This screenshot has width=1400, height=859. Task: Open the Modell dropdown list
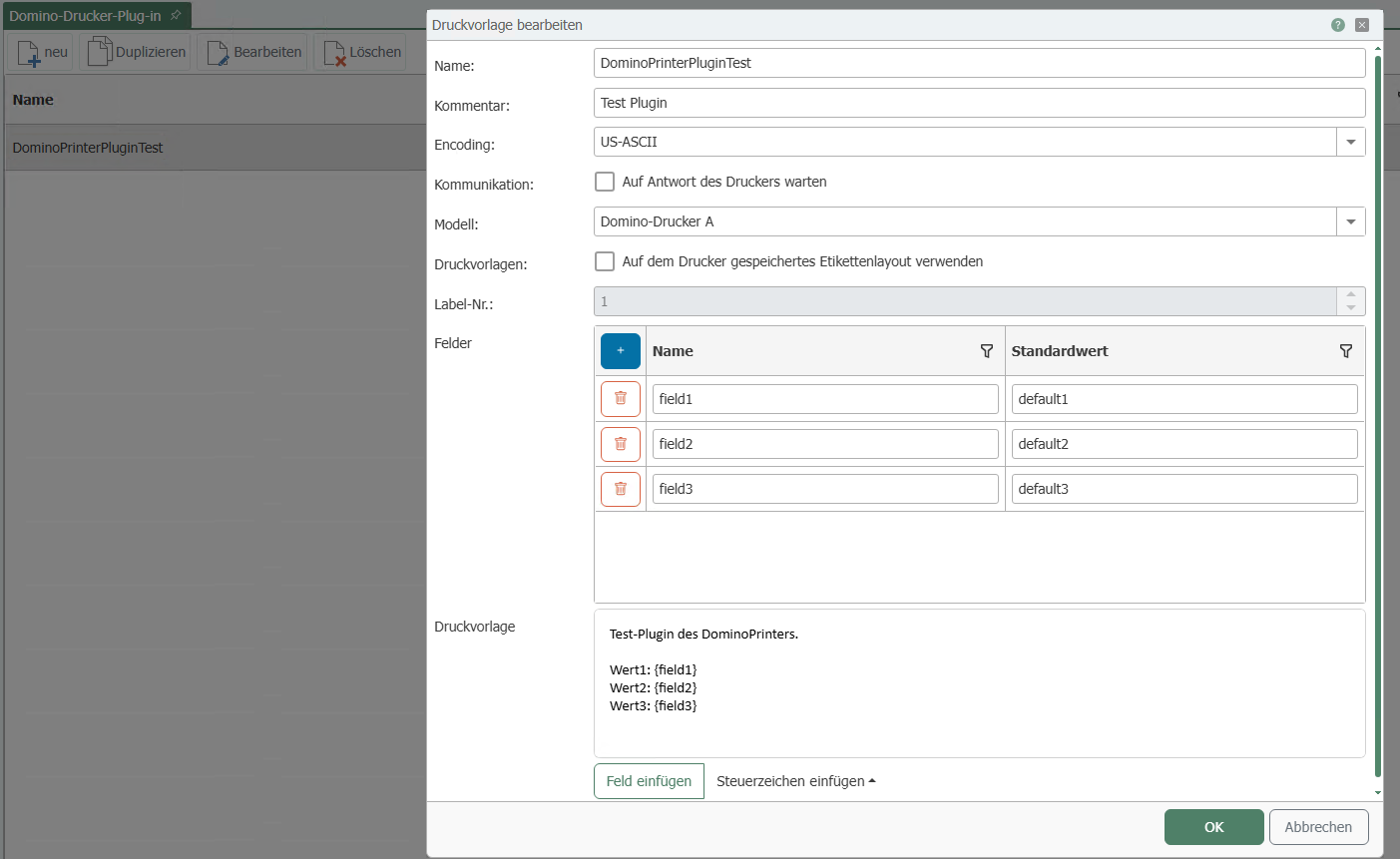point(1350,221)
